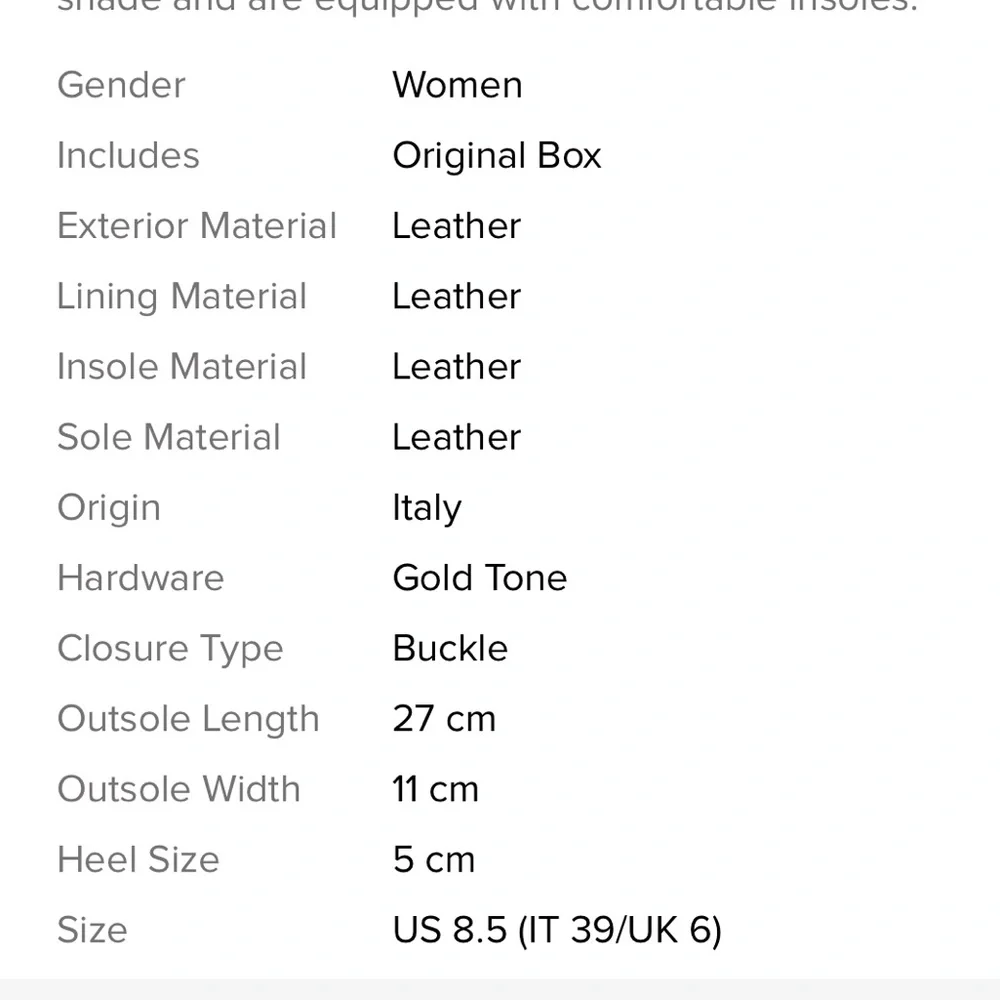
Task: Tap the Original Box value
Action: click(x=496, y=156)
